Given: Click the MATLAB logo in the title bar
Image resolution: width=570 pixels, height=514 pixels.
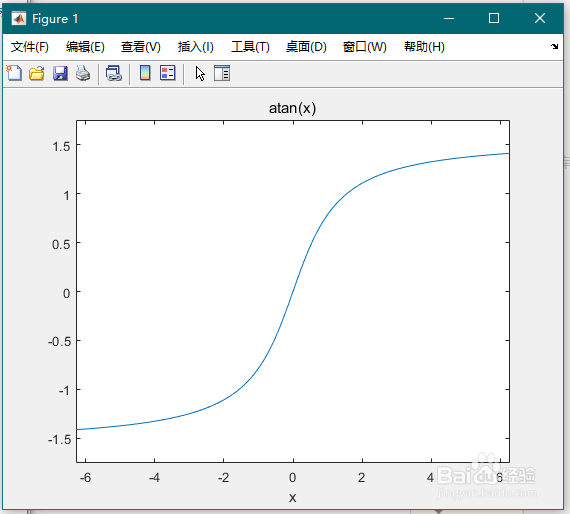Looking at the screenshot, I should 19,18.
